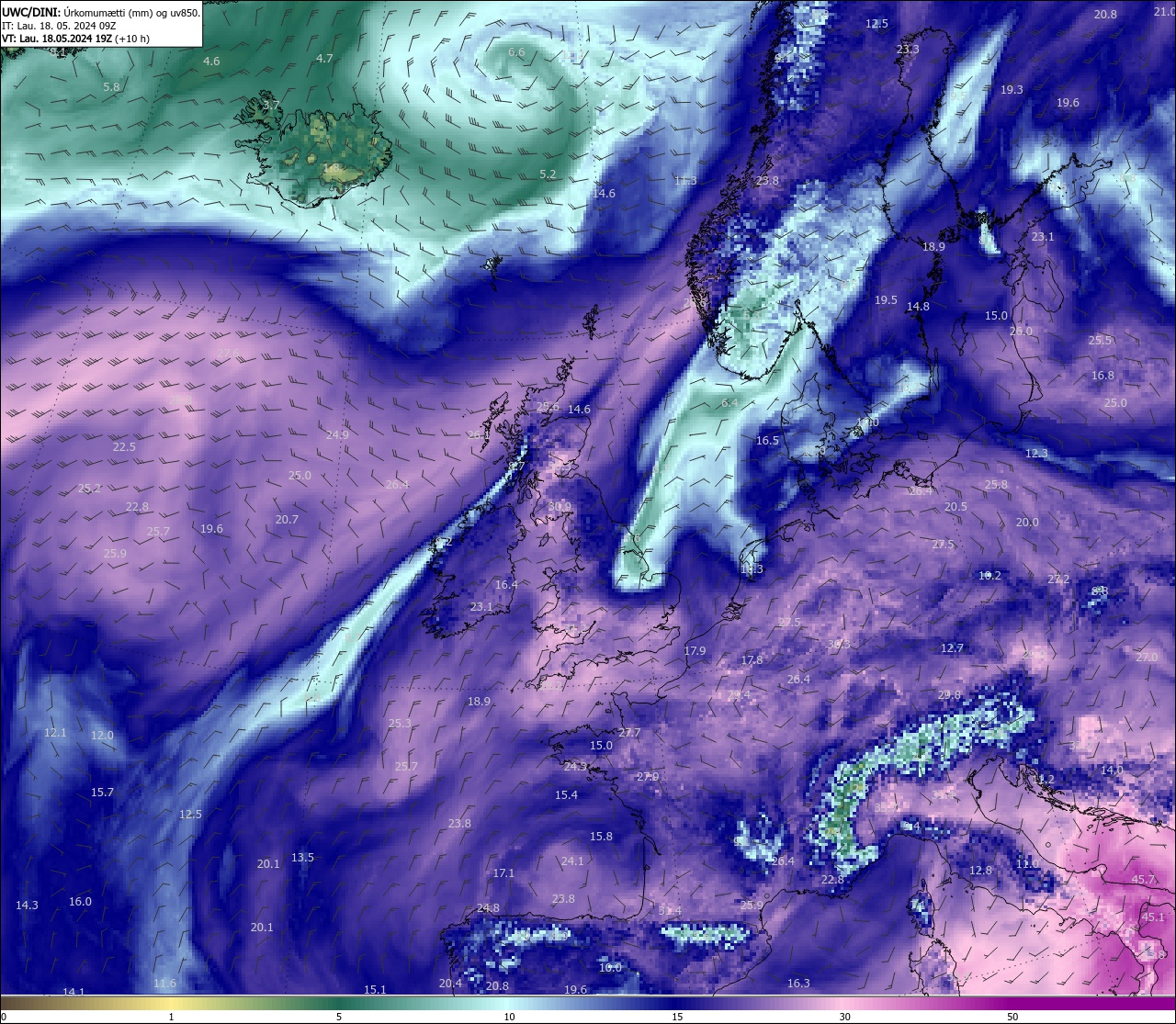1176x1024 pixels.
Task: Click the map value 27.7
Action: click(628, 732)
